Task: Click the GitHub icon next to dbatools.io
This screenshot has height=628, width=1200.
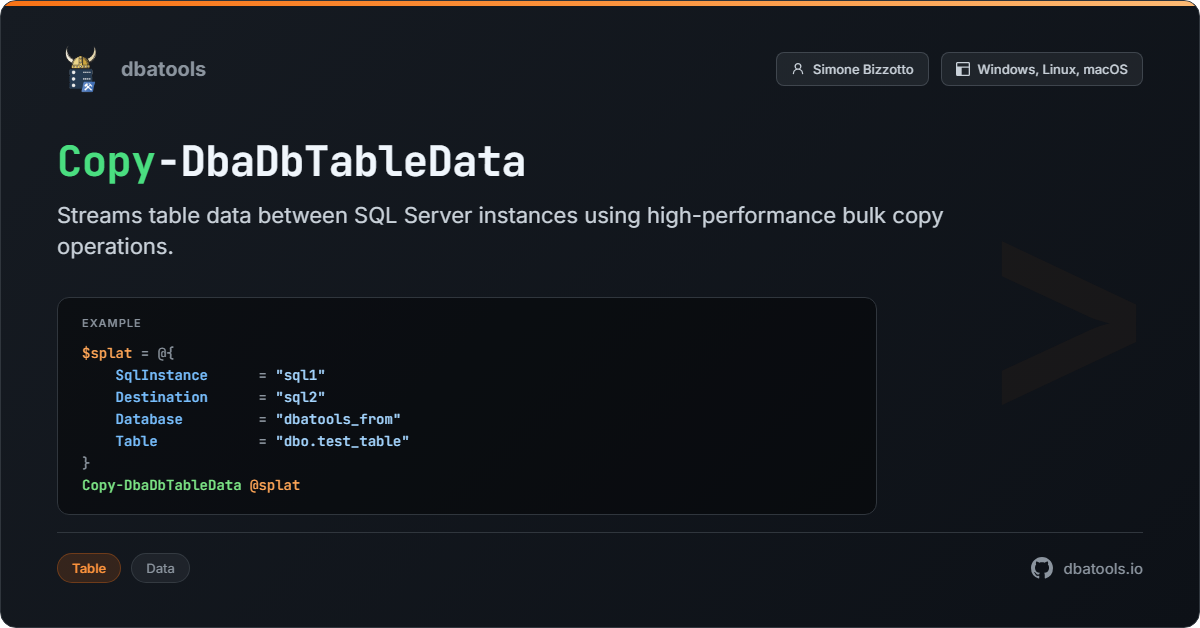Action: pyautogui.click(x=1042, y=568)
